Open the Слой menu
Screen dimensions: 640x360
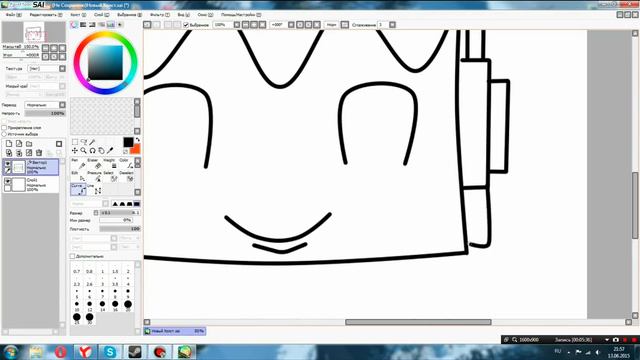click(x=102, y=15)
